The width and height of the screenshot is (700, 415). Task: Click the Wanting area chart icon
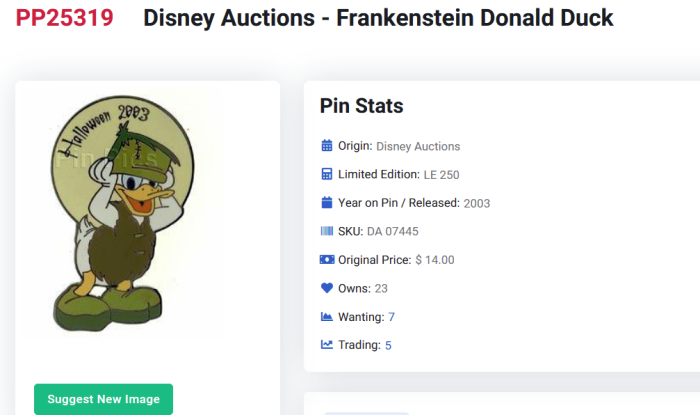(326, 317)
